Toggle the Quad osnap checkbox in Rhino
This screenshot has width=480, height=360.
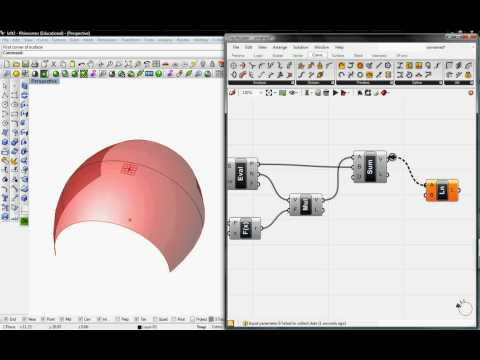(155, 319)
